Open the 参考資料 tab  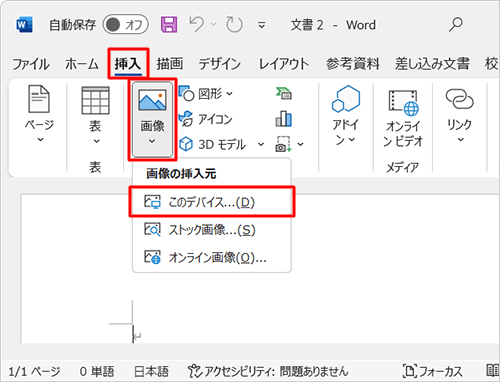tap(353, 64)
